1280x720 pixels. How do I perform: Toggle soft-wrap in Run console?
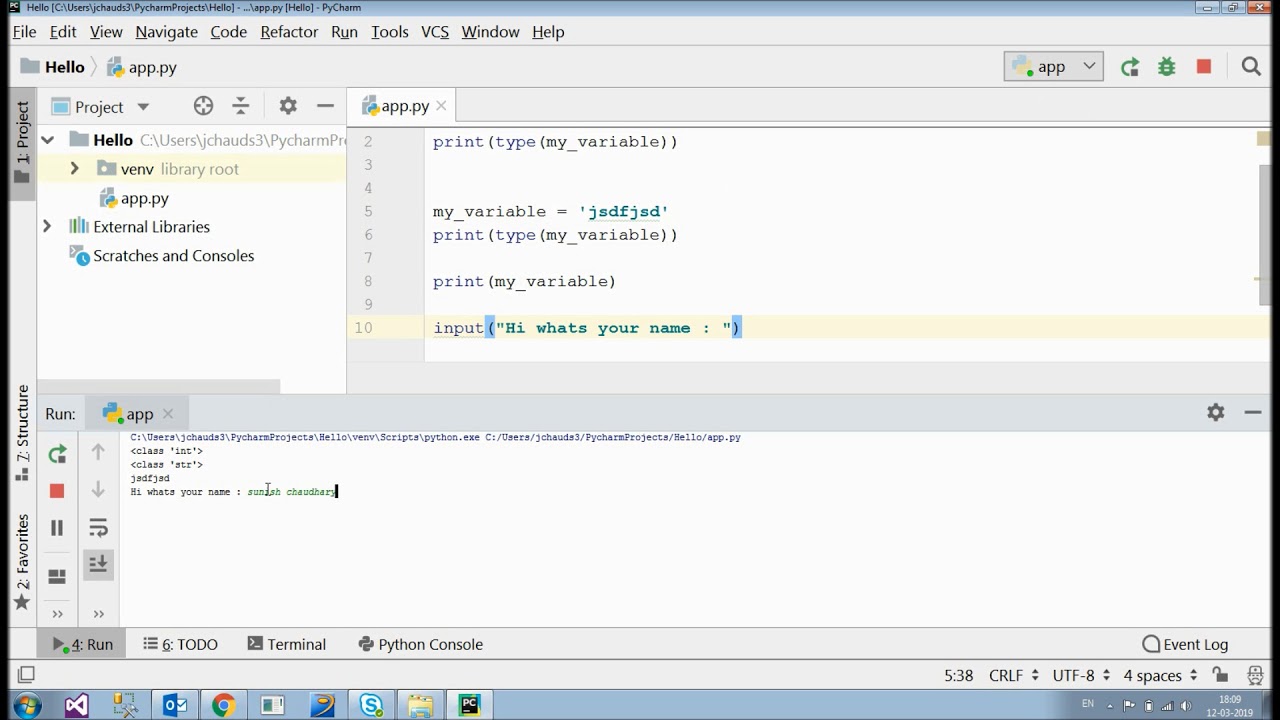click(x=98, y=527)
